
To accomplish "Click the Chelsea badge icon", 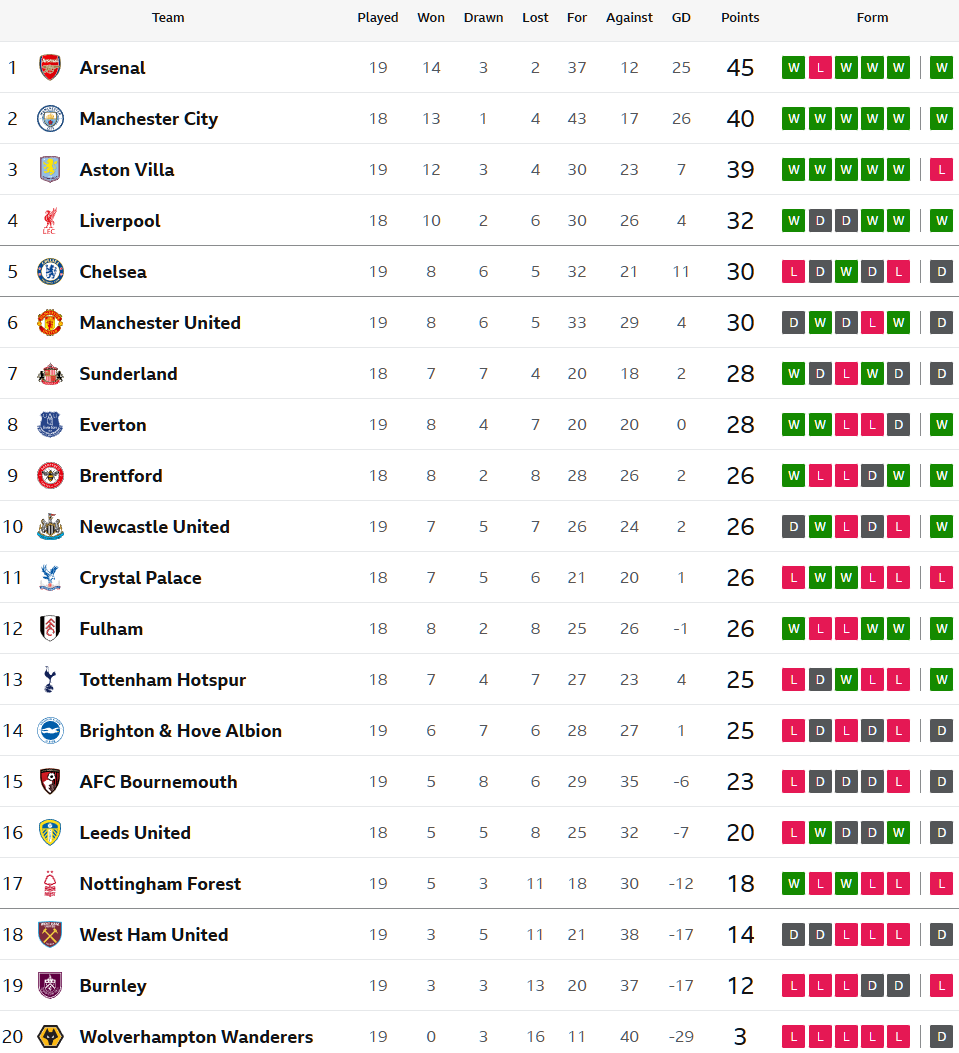I will click(50, 272).
